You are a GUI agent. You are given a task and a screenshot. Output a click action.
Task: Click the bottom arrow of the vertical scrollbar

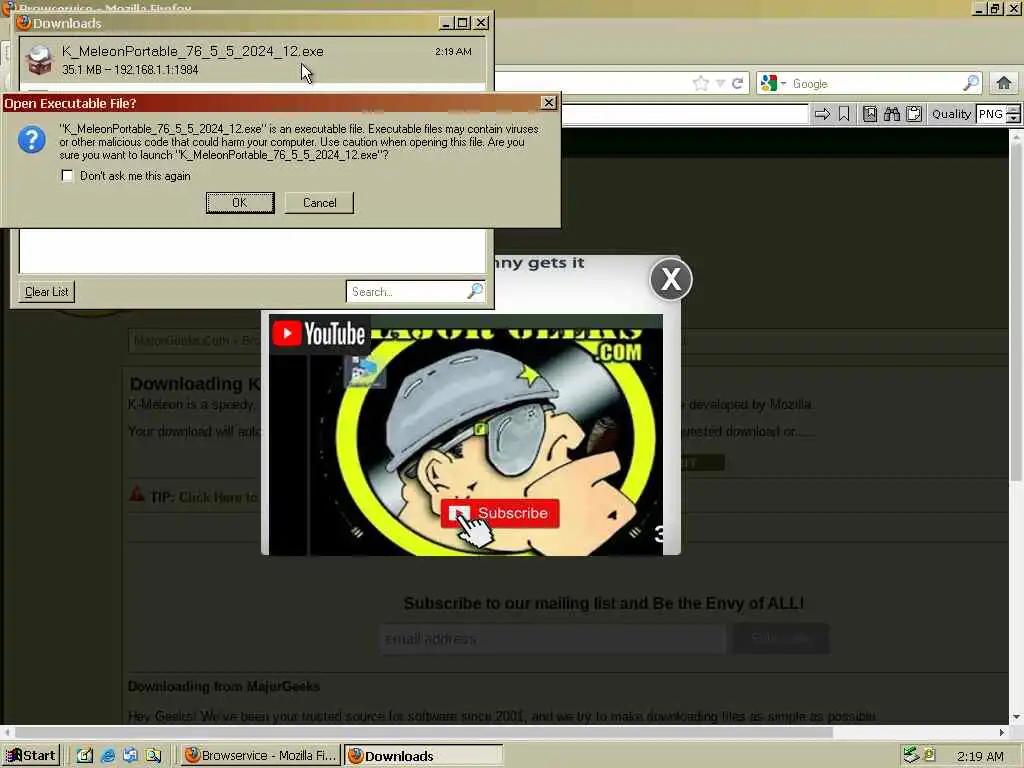pyautogui.click(x=1016, y=716)
